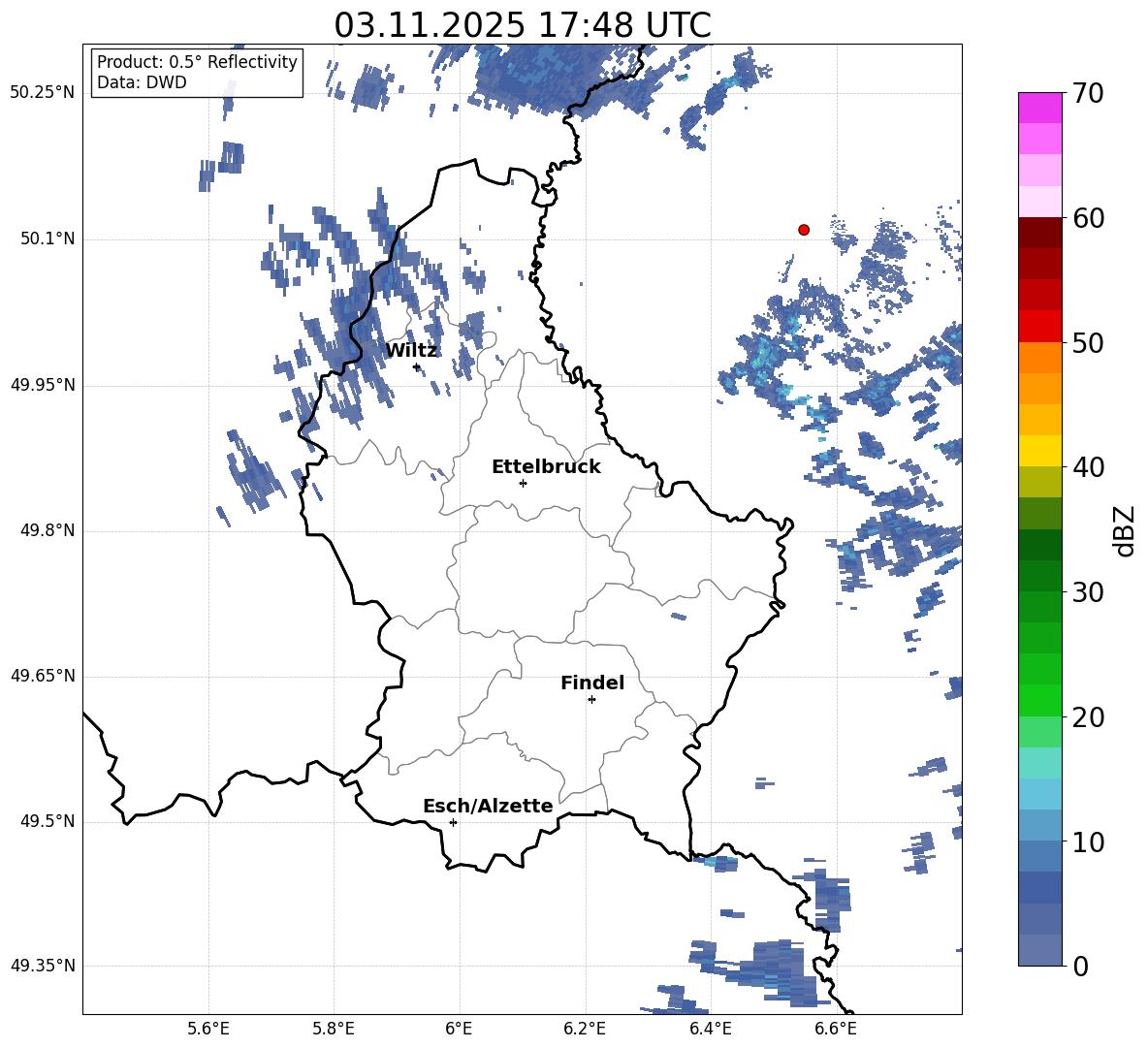This screenshot has width=1148, height=1048.
Task: Click the 60 tick label on colorbar
Action: point(1089,218)
